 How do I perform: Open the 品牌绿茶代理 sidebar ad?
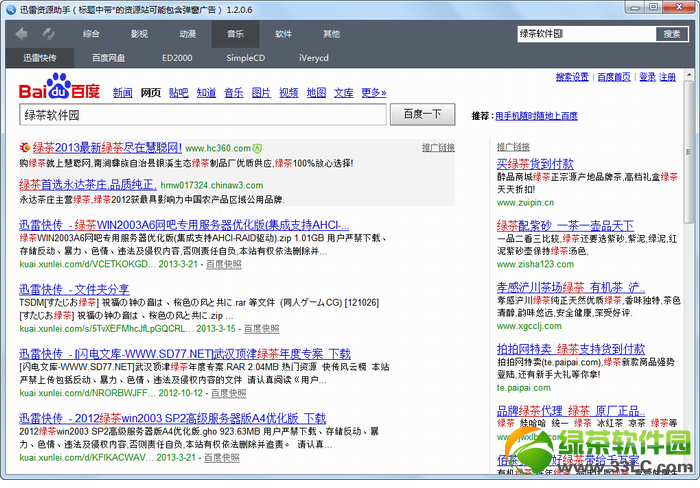(571, 410)
